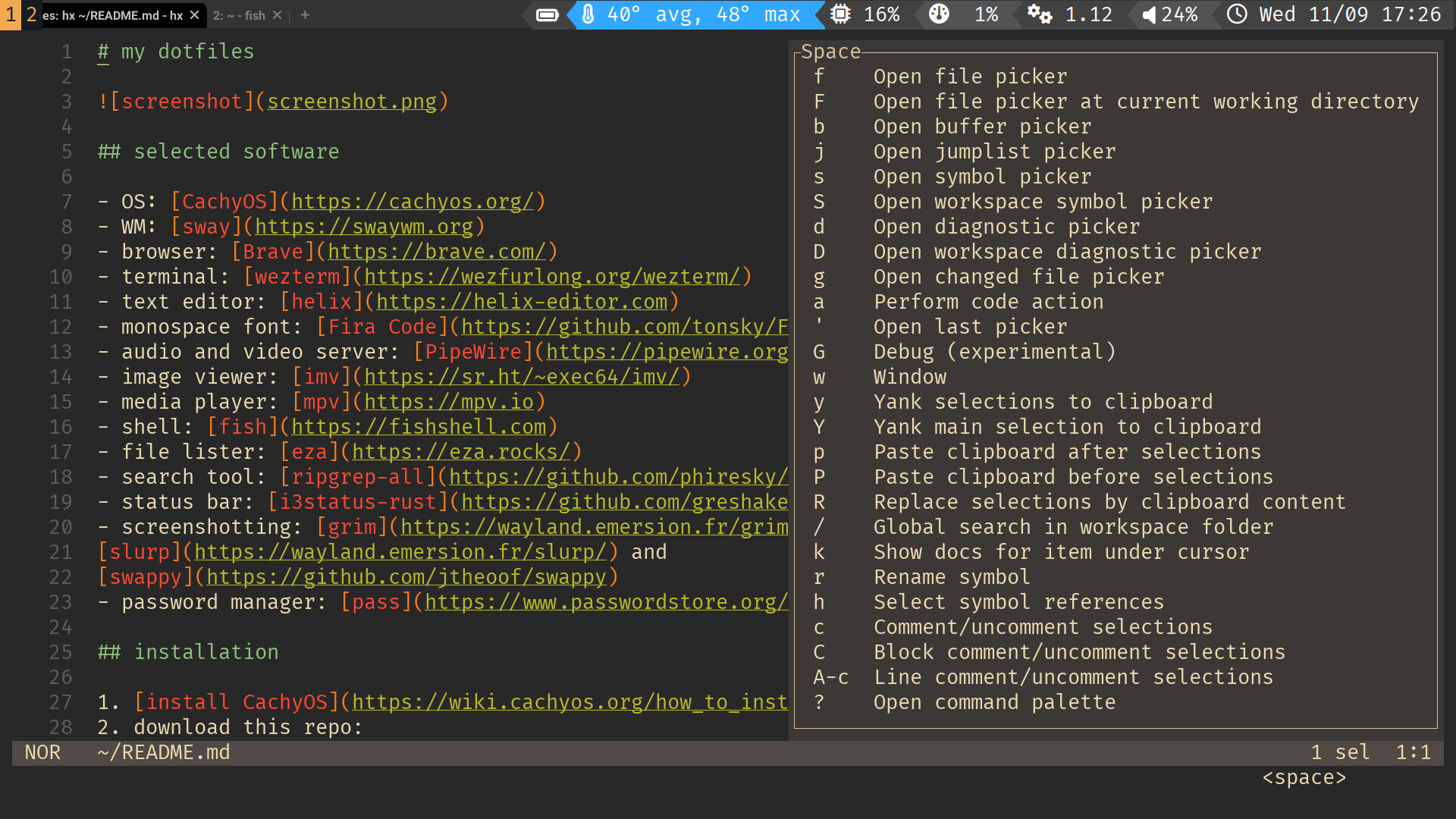Select 'Open command palette' menu entry

pos(994,702)
